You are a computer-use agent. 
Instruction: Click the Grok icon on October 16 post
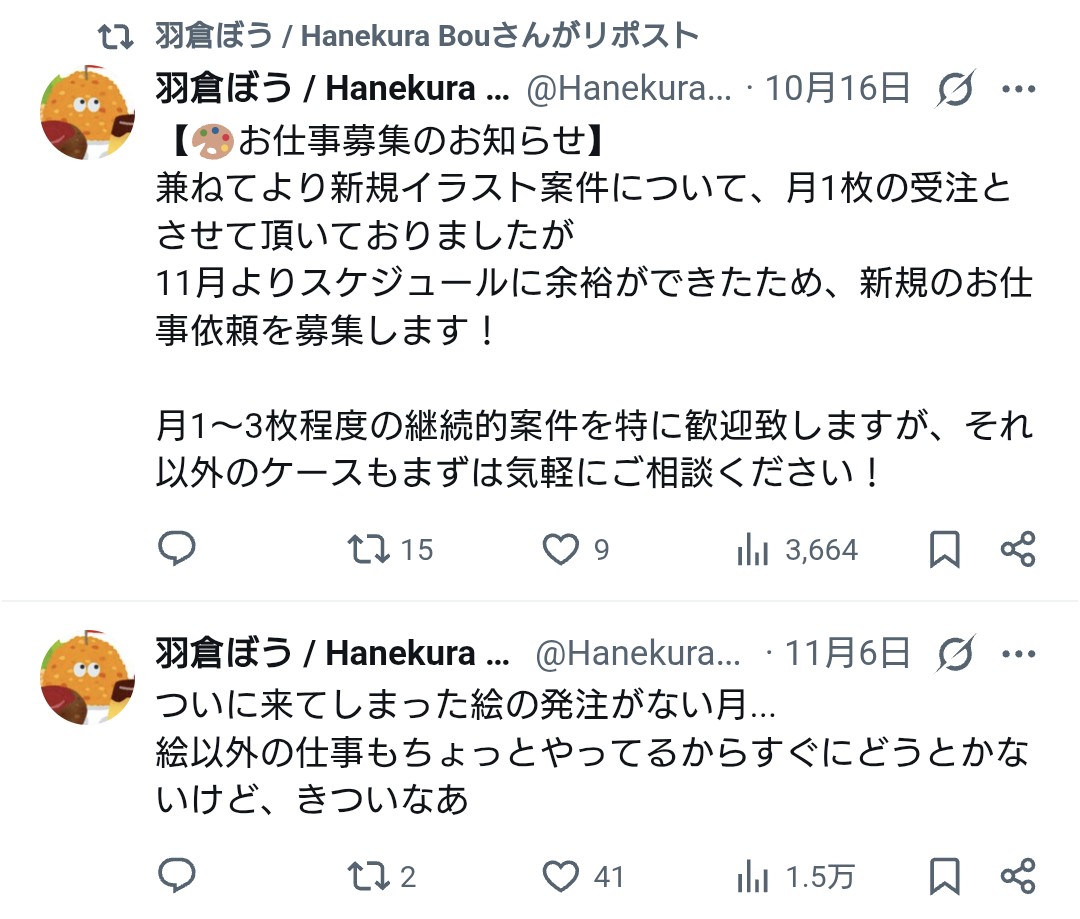click(x=956, y=90)
